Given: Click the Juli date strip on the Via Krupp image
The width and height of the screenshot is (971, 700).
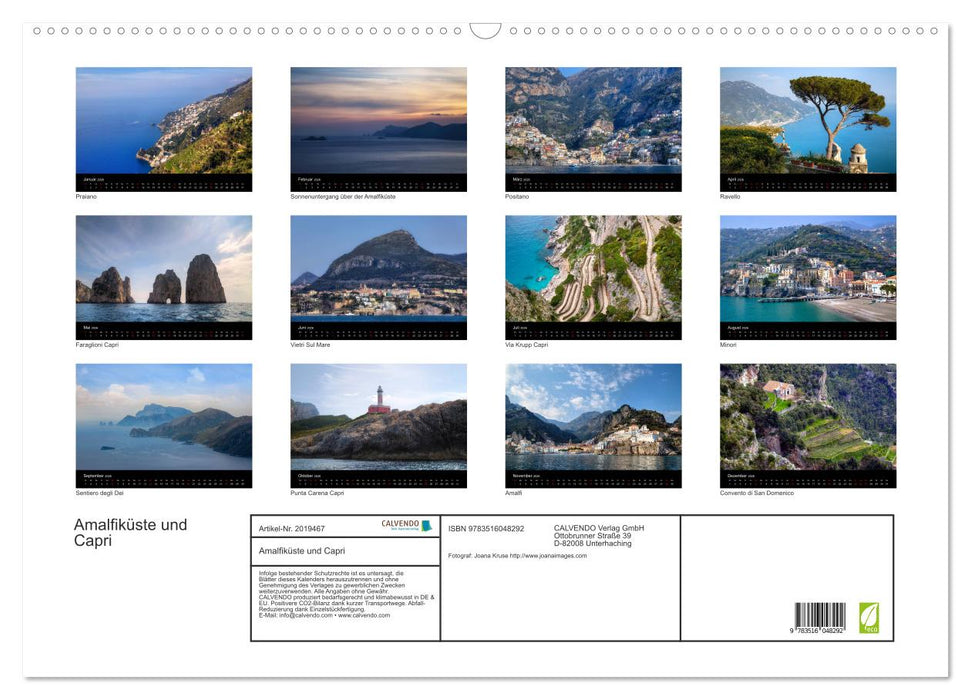Looking at the screenshot, I should (x=593, y=331).
